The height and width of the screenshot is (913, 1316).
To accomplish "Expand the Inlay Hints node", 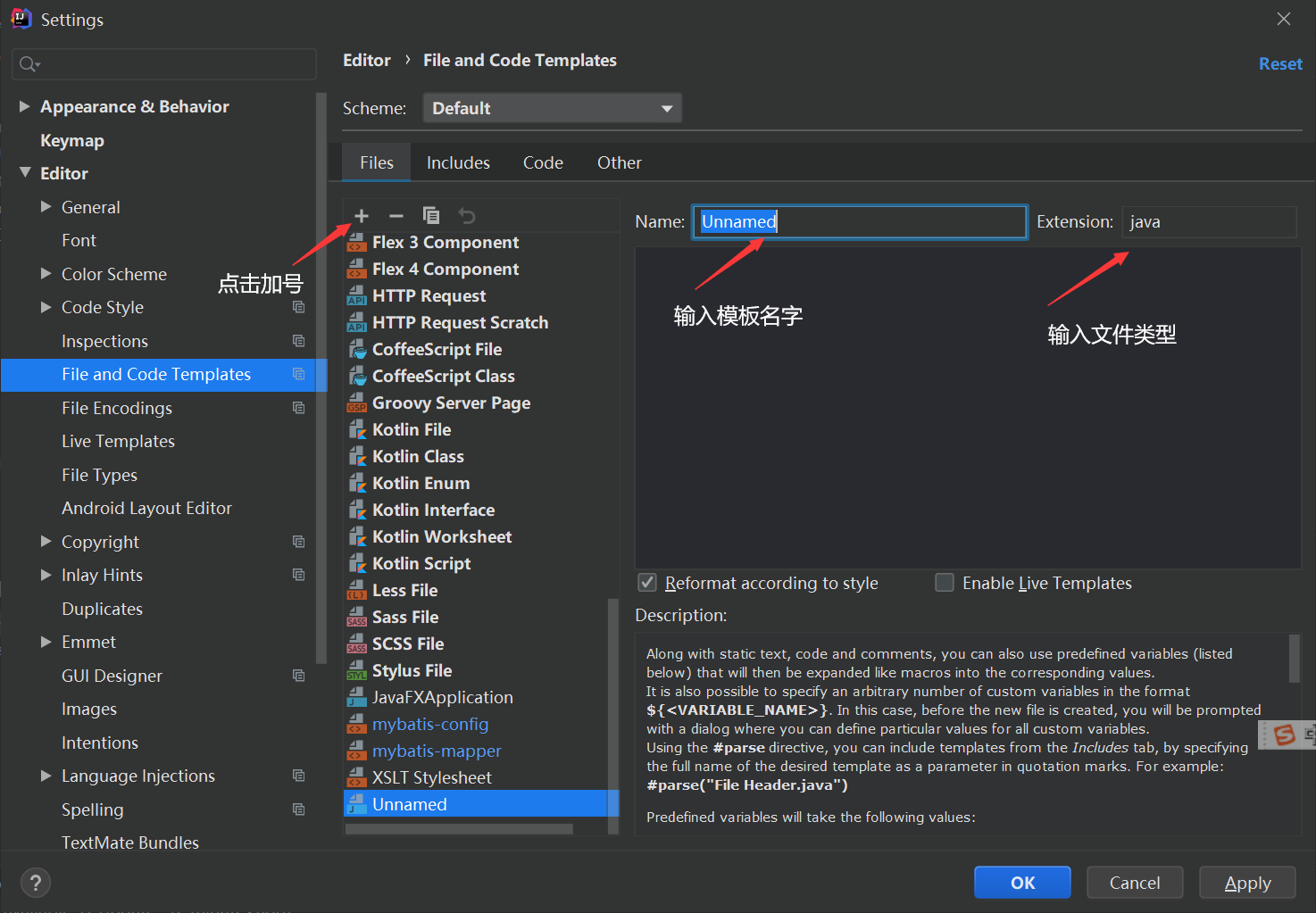I will point(46,575).
